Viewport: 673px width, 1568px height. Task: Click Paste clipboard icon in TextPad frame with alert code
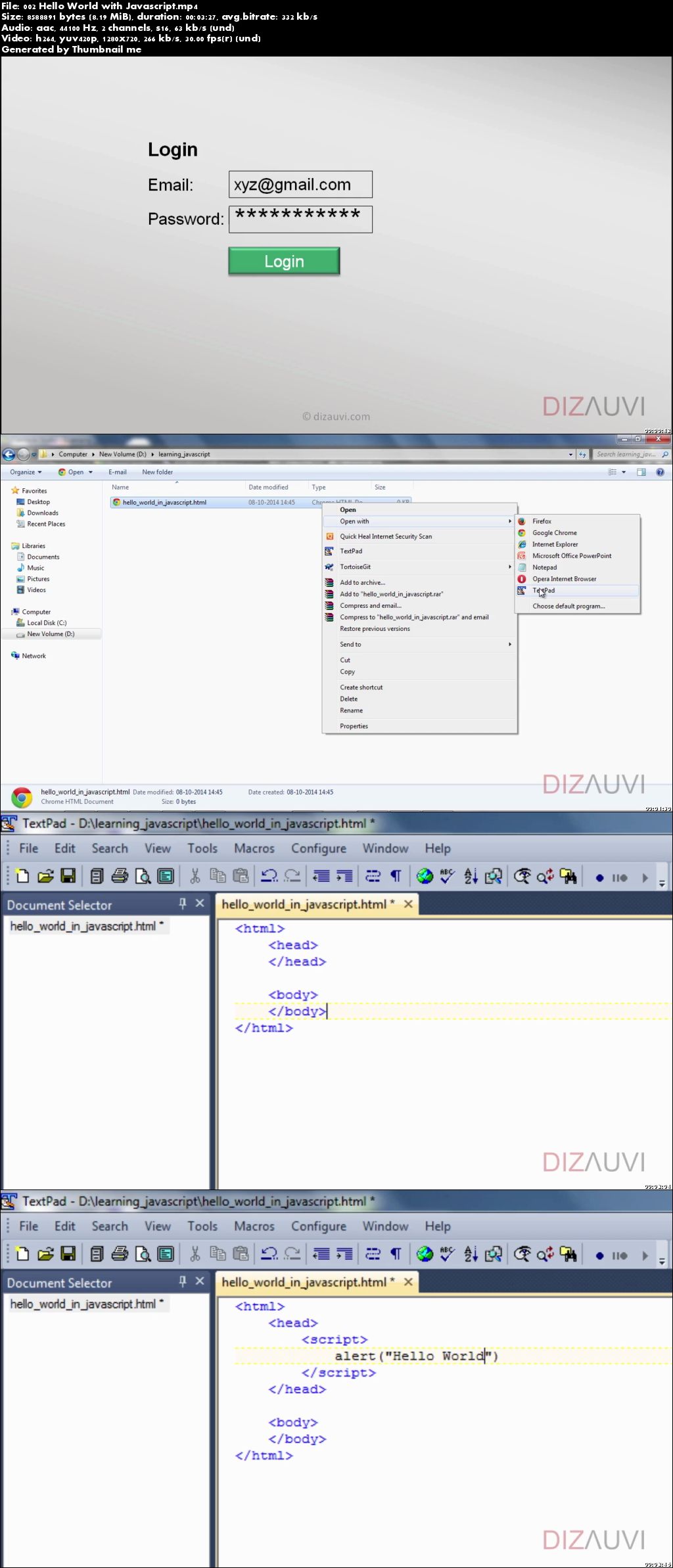(241, 1254)
